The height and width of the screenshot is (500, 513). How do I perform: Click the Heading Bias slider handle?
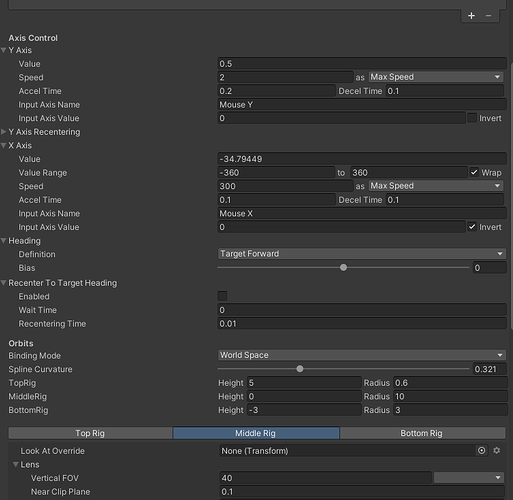(343, 267)
